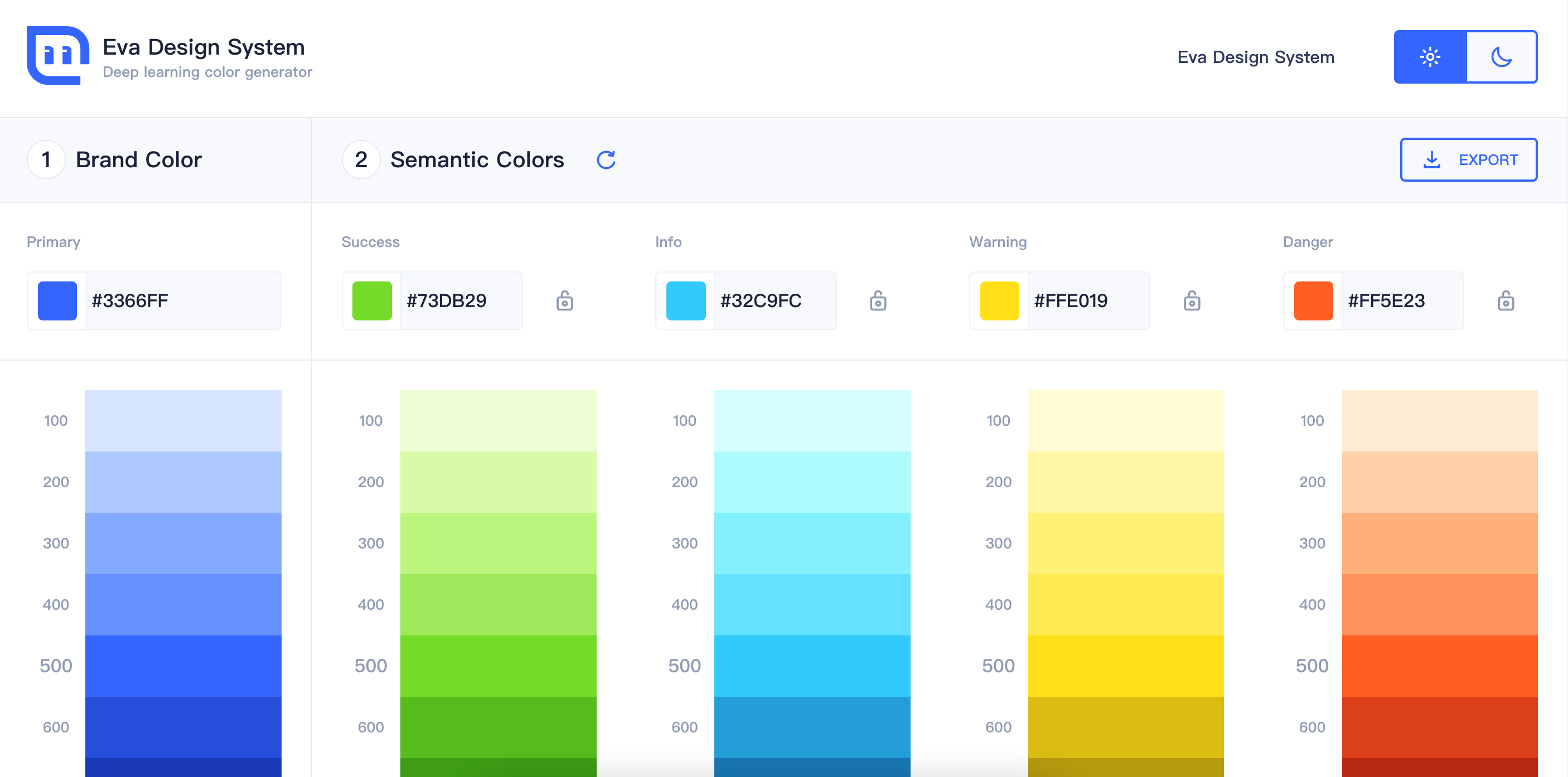Lock the Success color

pyautogui.click(x=564, y=300)
